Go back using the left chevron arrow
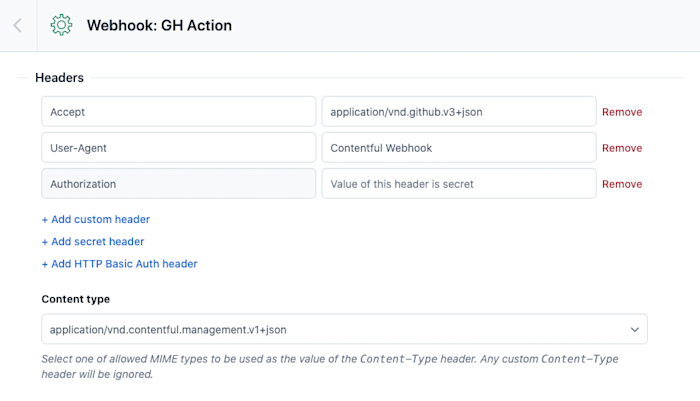This screenshot has height=401, width=700. [x=18, y=25]
